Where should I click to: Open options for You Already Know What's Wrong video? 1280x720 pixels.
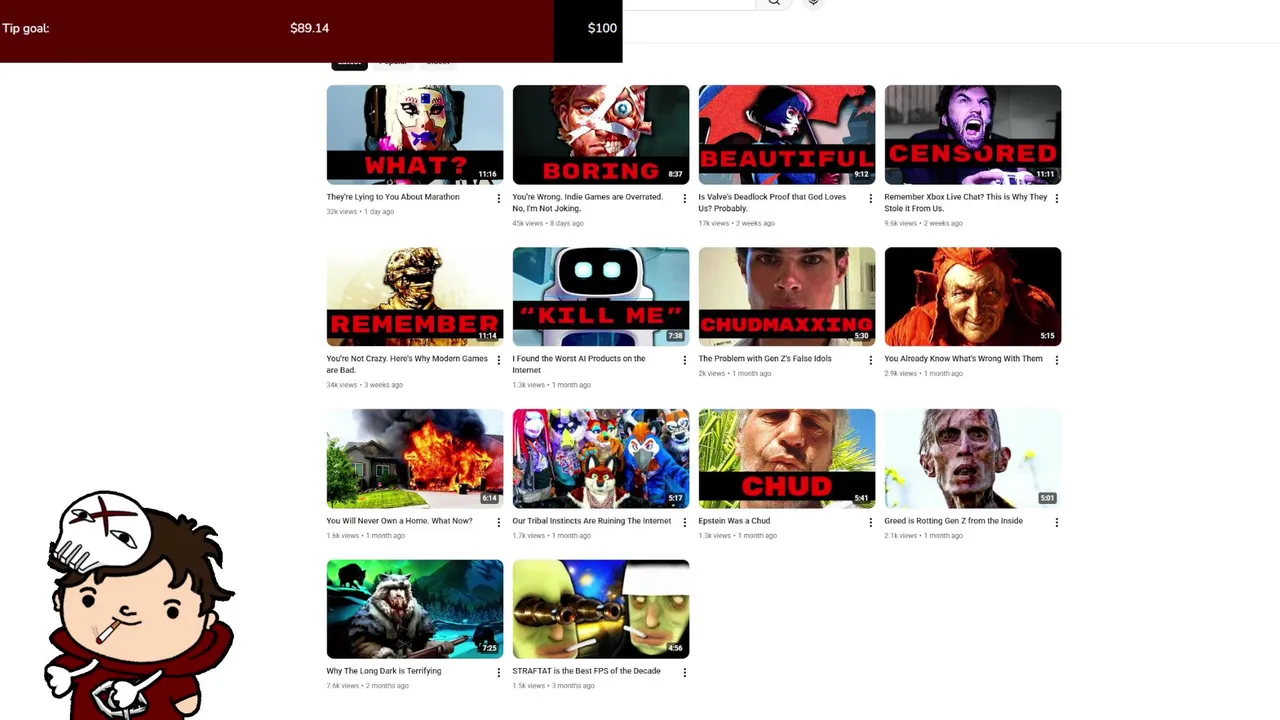coord(1056,360)
